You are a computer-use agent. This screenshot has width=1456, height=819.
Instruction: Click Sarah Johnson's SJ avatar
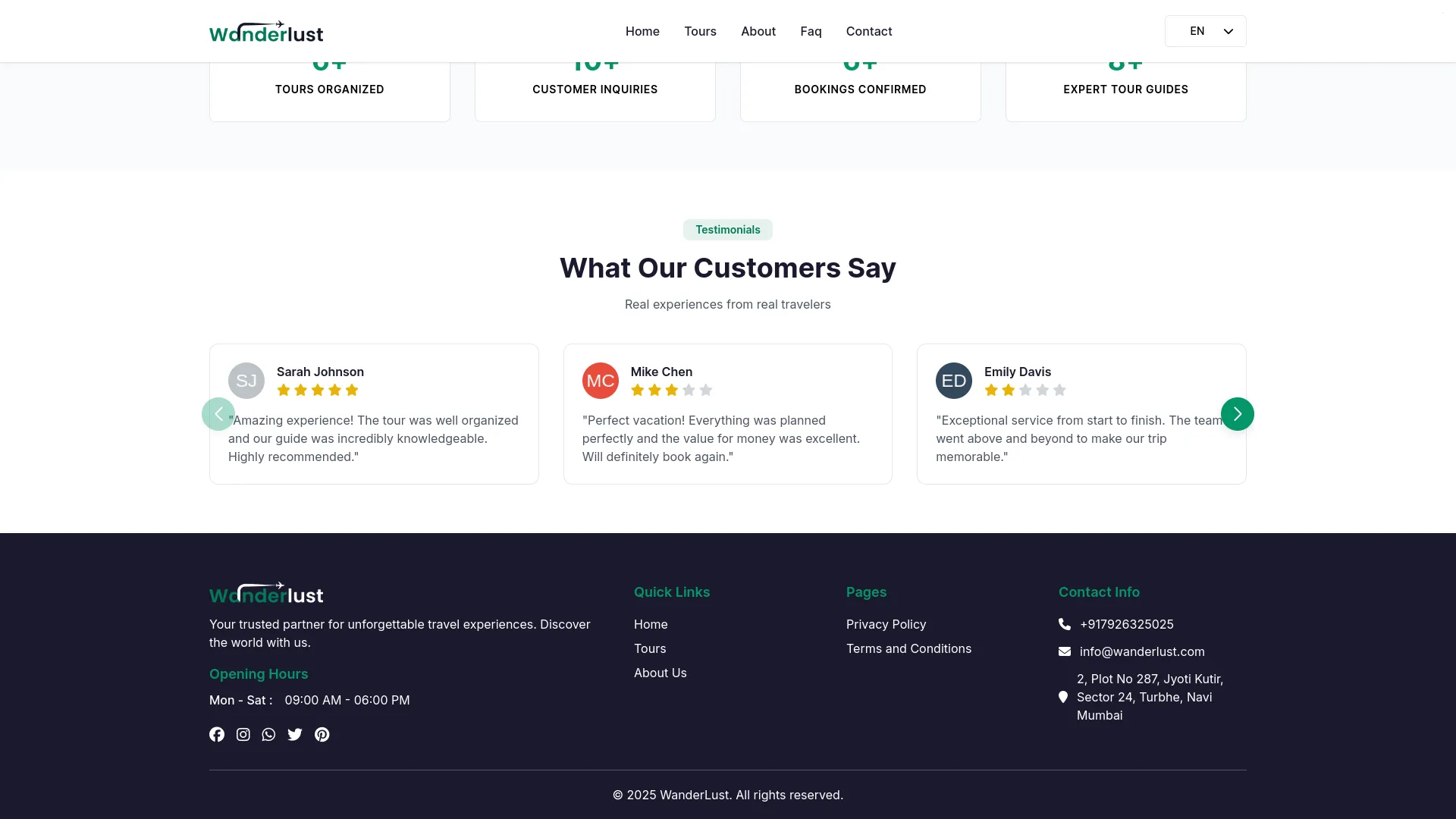pyautogui.click(x=246, y=381)
